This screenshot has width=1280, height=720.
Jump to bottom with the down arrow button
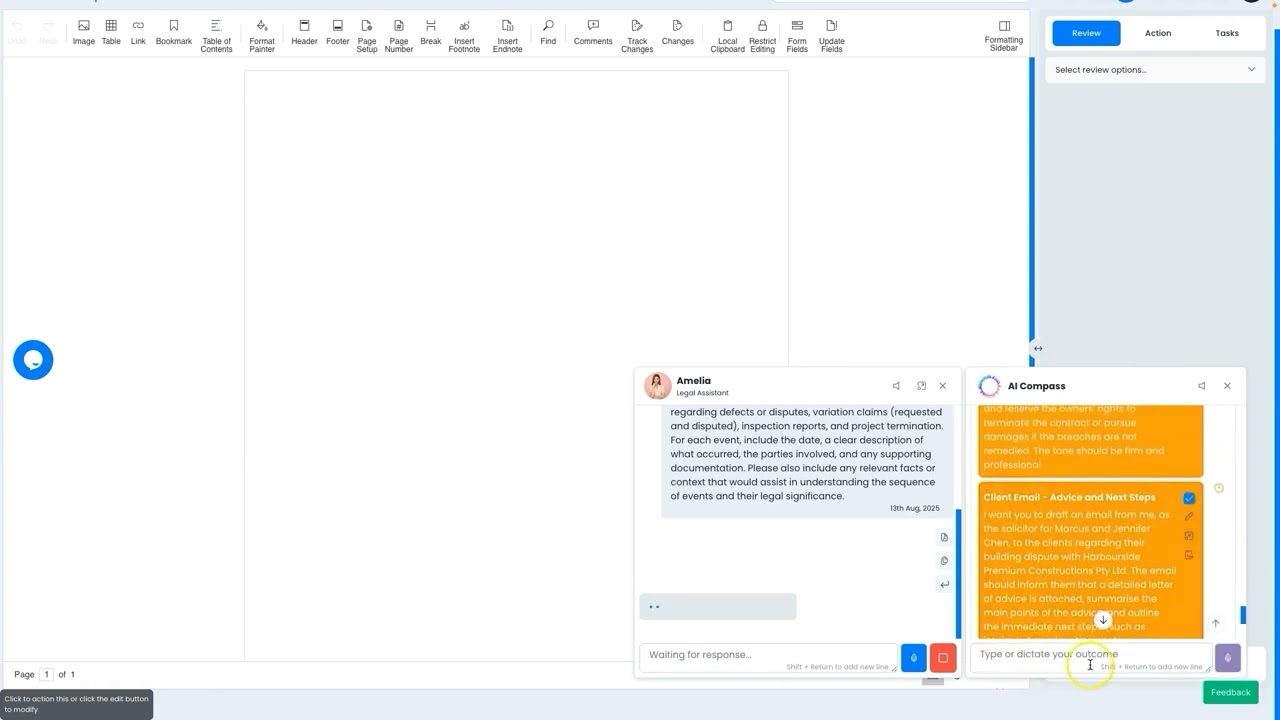click(1103, 620)
